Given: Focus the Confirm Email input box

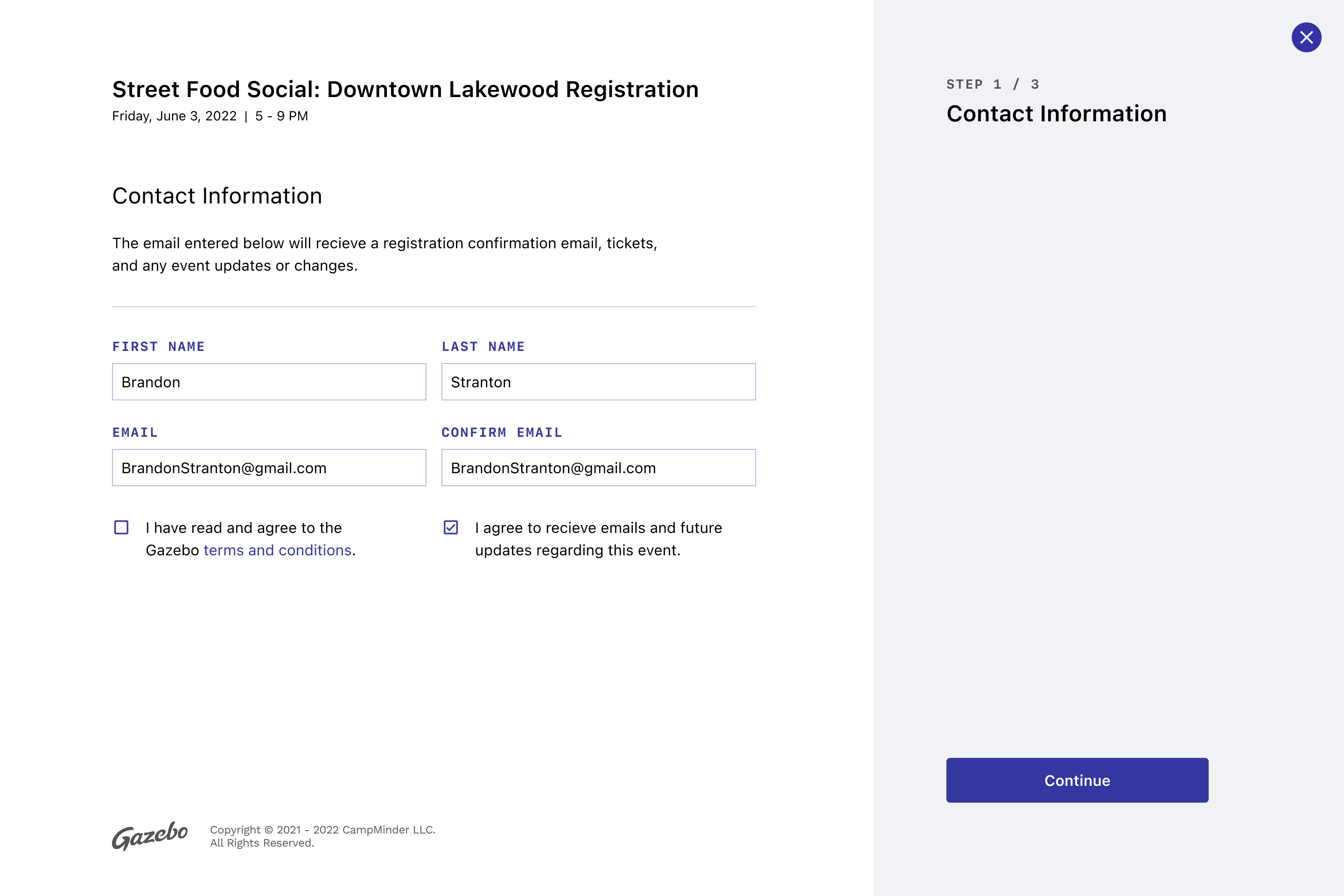Looking at the screenshot, I should [x=598, y=468].
